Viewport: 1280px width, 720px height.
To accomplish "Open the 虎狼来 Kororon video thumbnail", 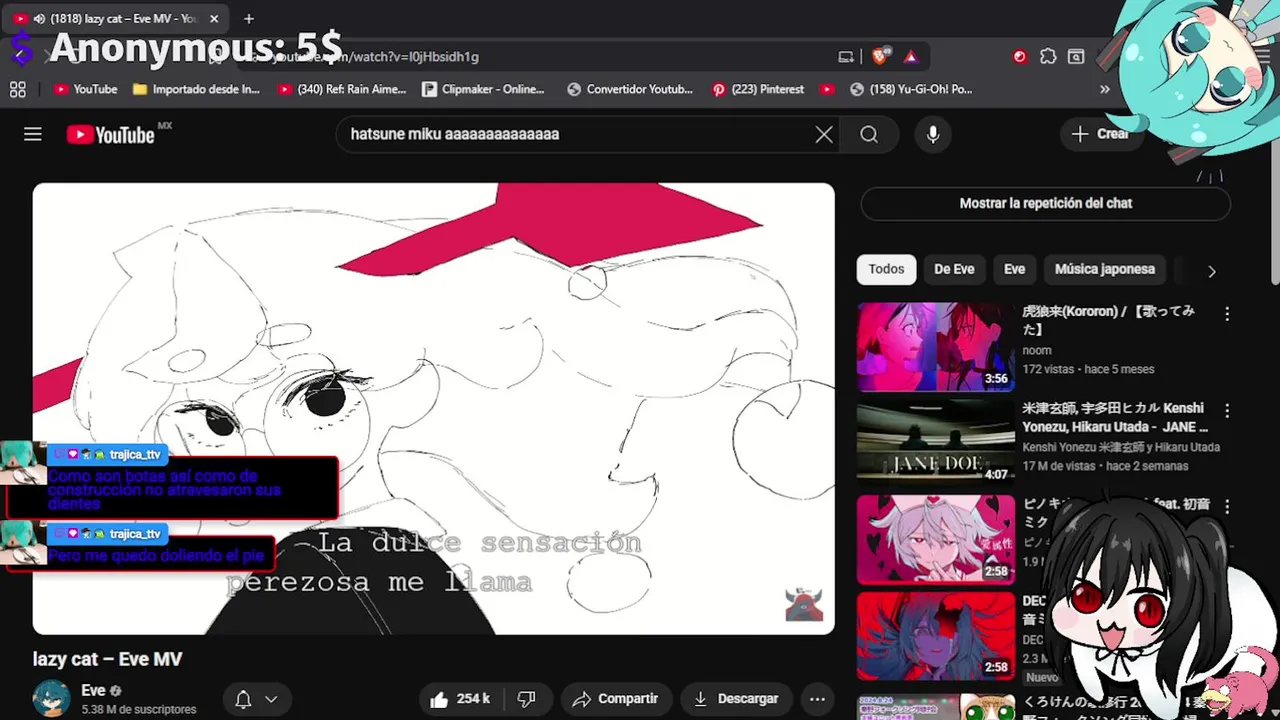I will (x=936, y=347).
